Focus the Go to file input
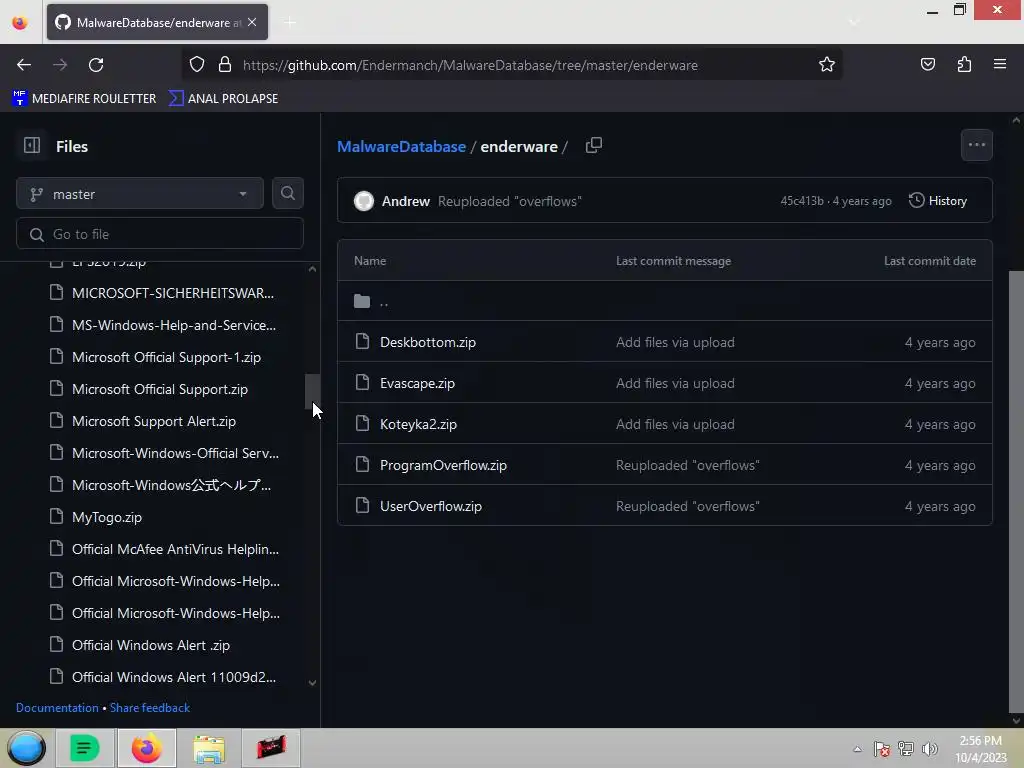1024x768 pixels. (160, 234)
